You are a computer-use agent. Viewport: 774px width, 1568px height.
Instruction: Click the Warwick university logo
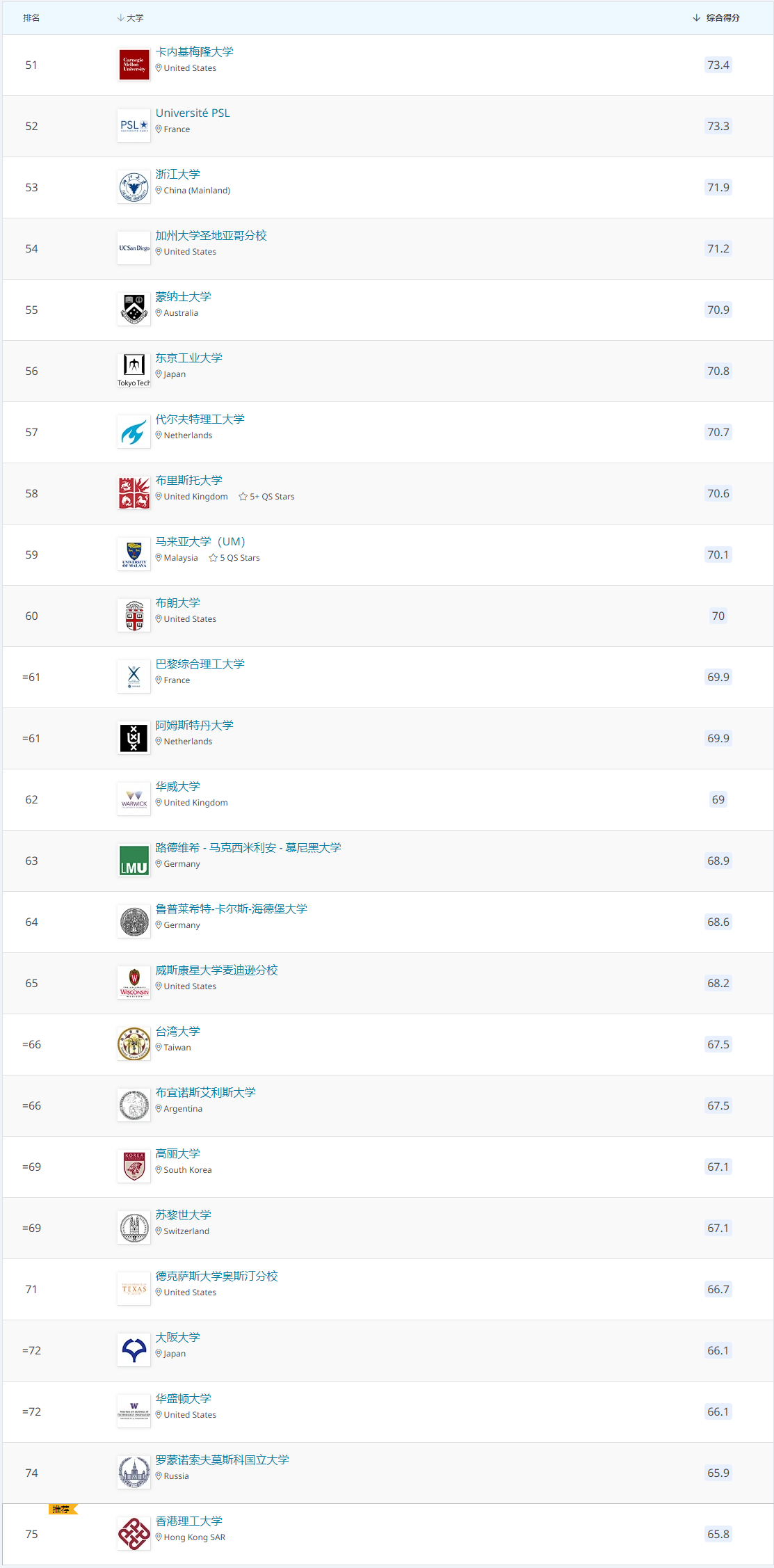[x=134, y=799]
